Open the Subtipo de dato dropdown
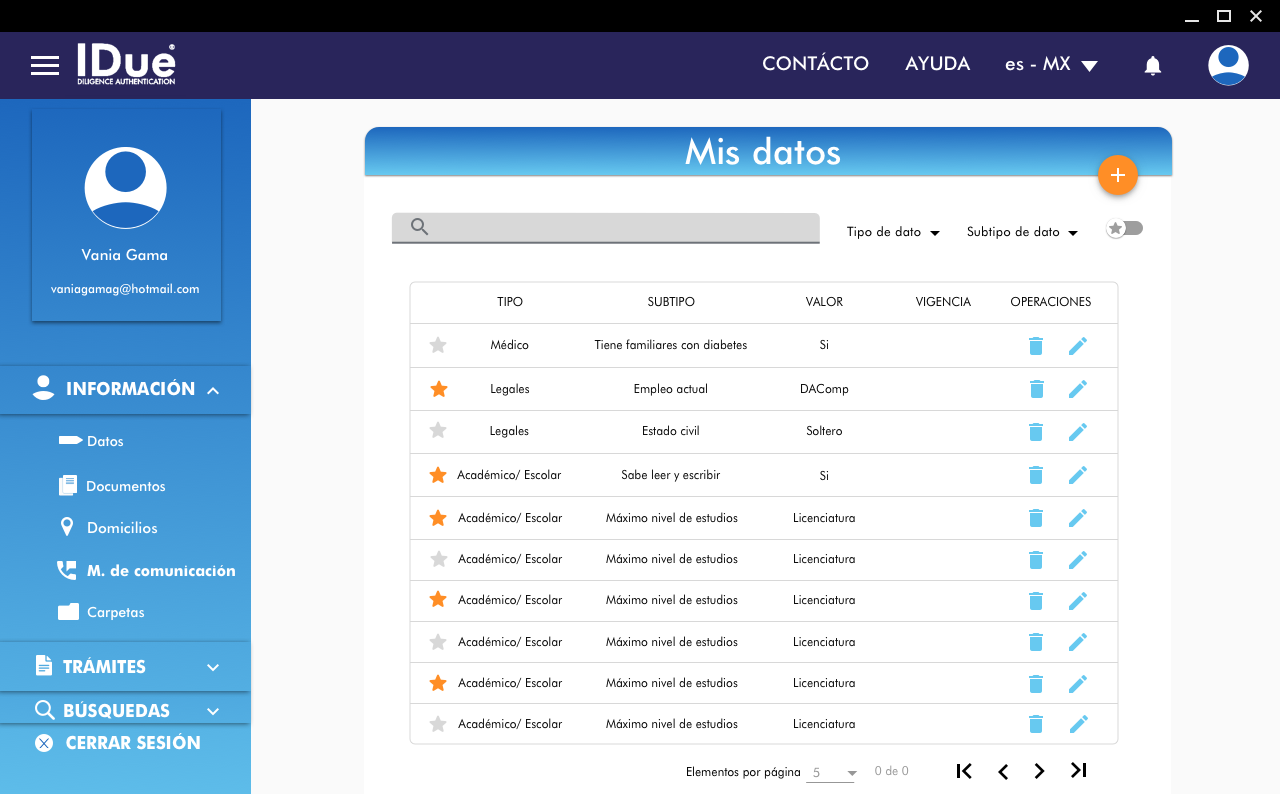 1021,232
